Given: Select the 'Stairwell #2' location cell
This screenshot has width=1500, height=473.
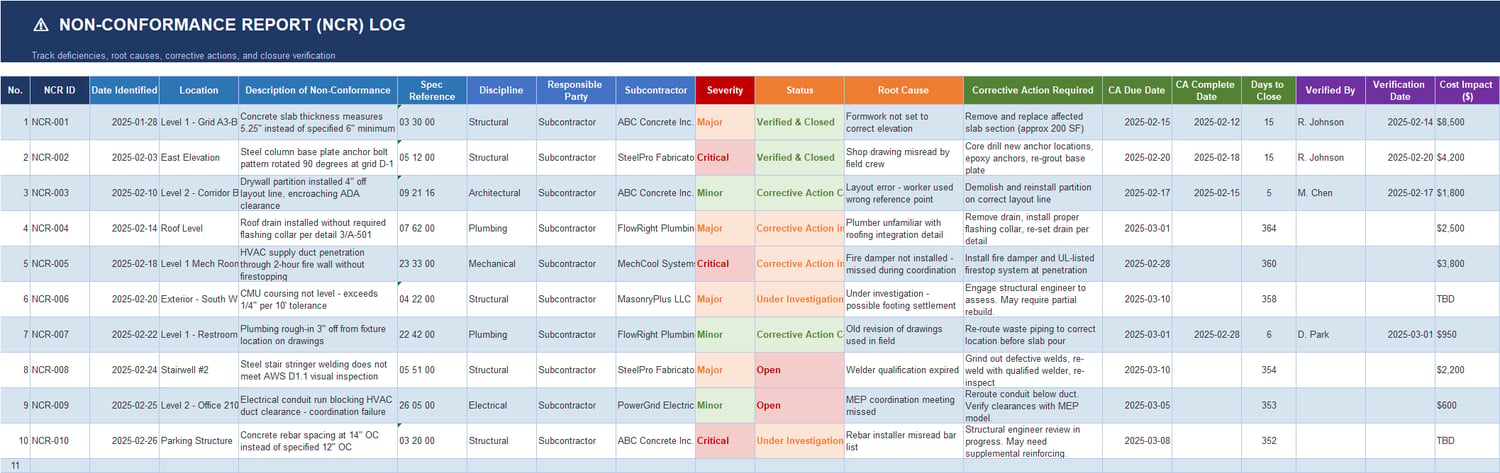Looking at the screenshot, I should click(x=199, y=370).
